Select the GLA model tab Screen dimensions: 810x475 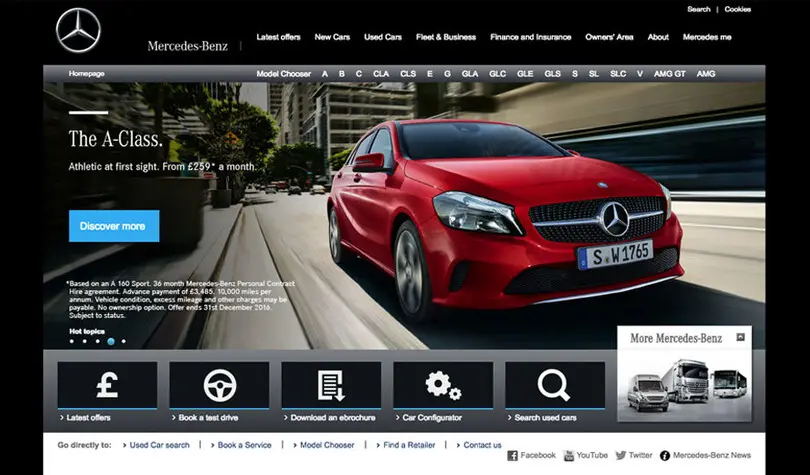pyautogui.click(x=470, y=74)
